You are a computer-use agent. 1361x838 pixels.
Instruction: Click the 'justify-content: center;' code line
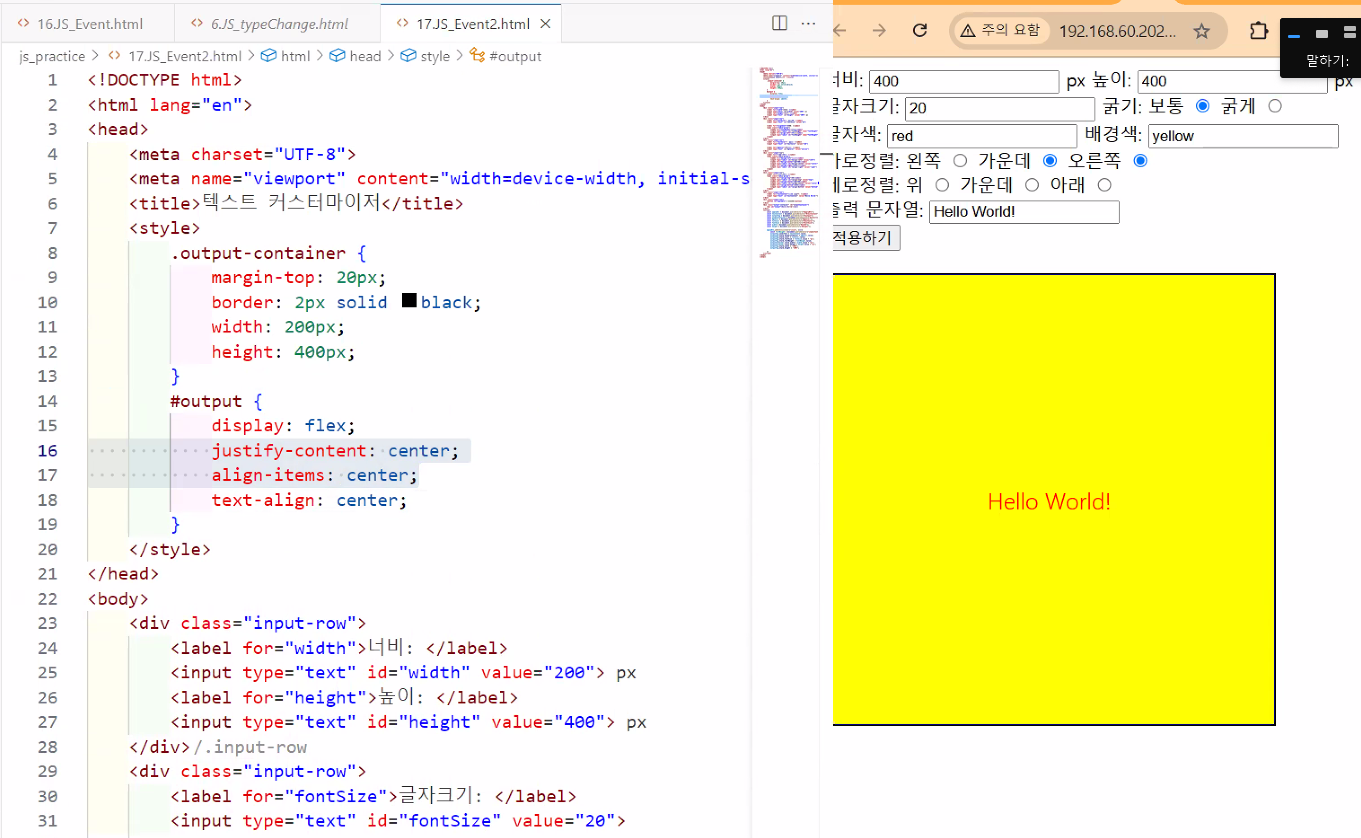335,451
